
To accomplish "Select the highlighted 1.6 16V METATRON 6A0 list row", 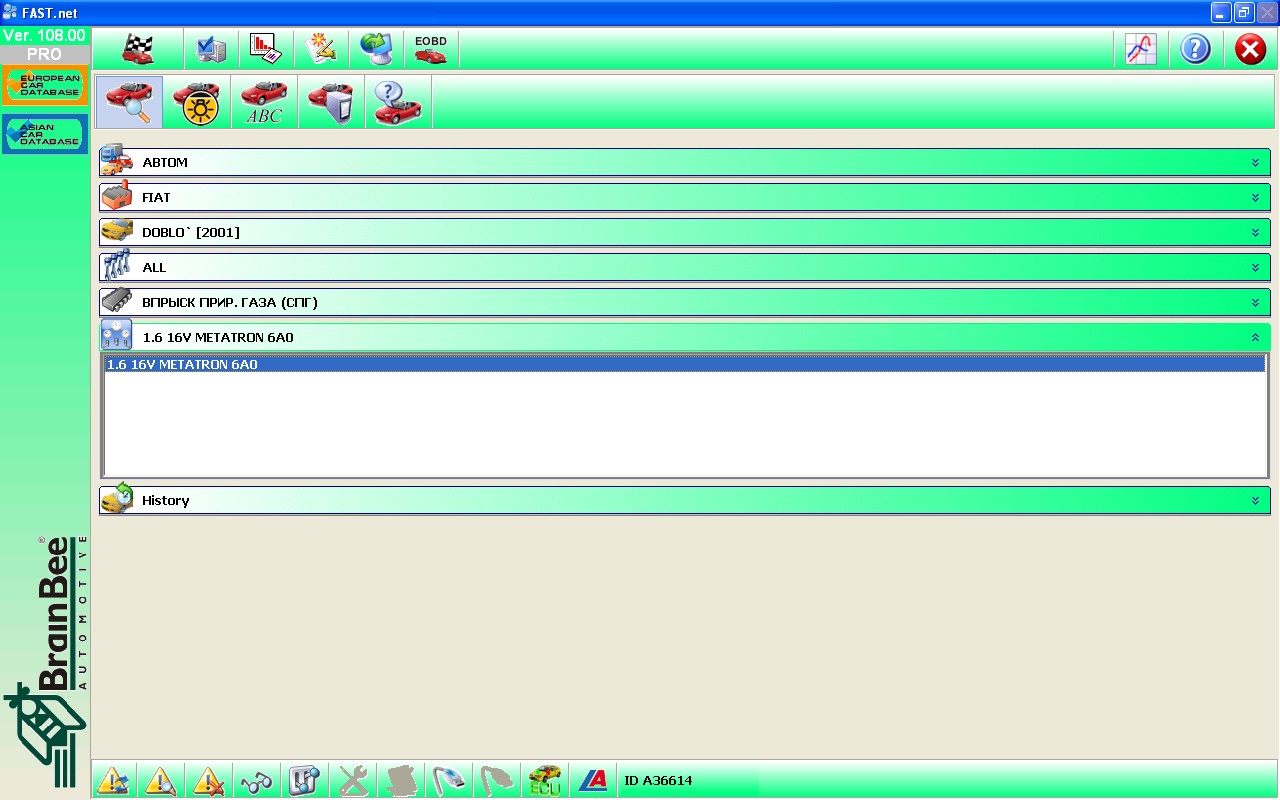I will tap(685, 365).
